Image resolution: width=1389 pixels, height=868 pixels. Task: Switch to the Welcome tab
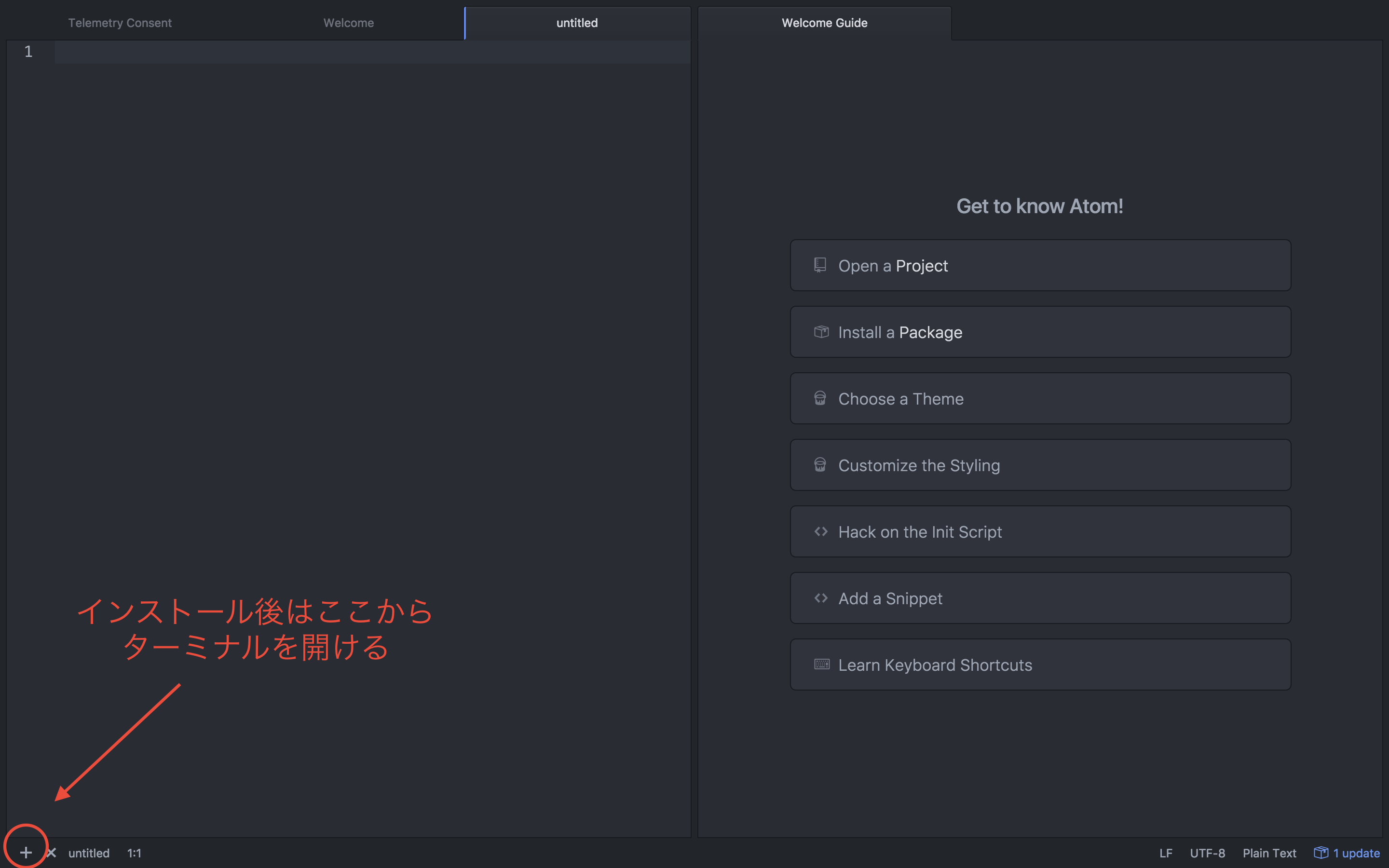click(348, 23)
